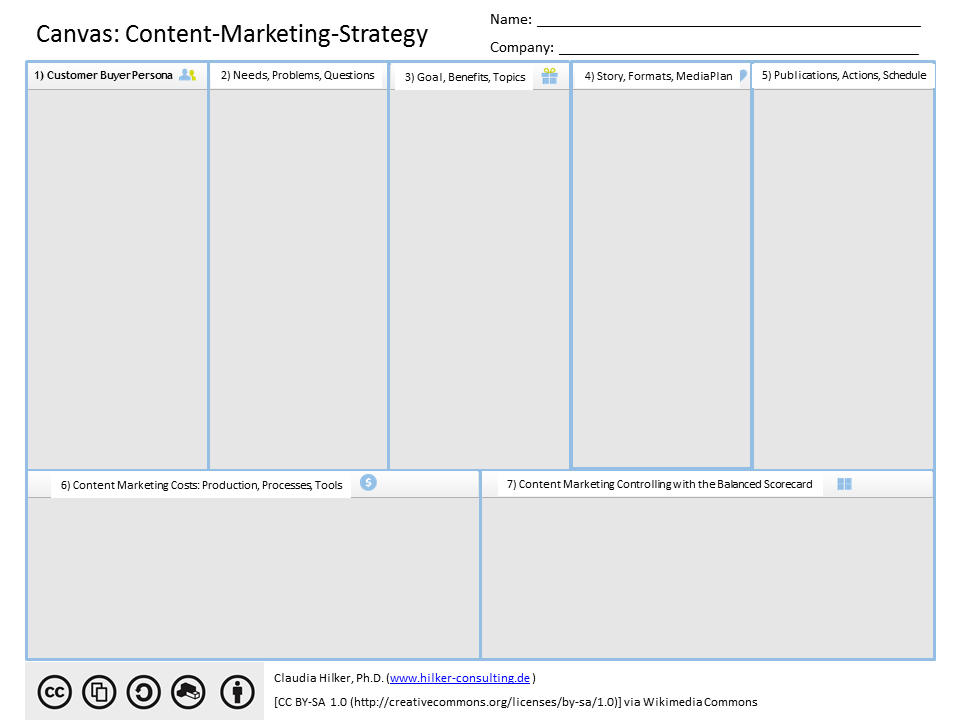Viewport: 960px width, 720px height.
Task: Click the CC BY-SA 1.0 license text line
Action: (x=516, y=702)
